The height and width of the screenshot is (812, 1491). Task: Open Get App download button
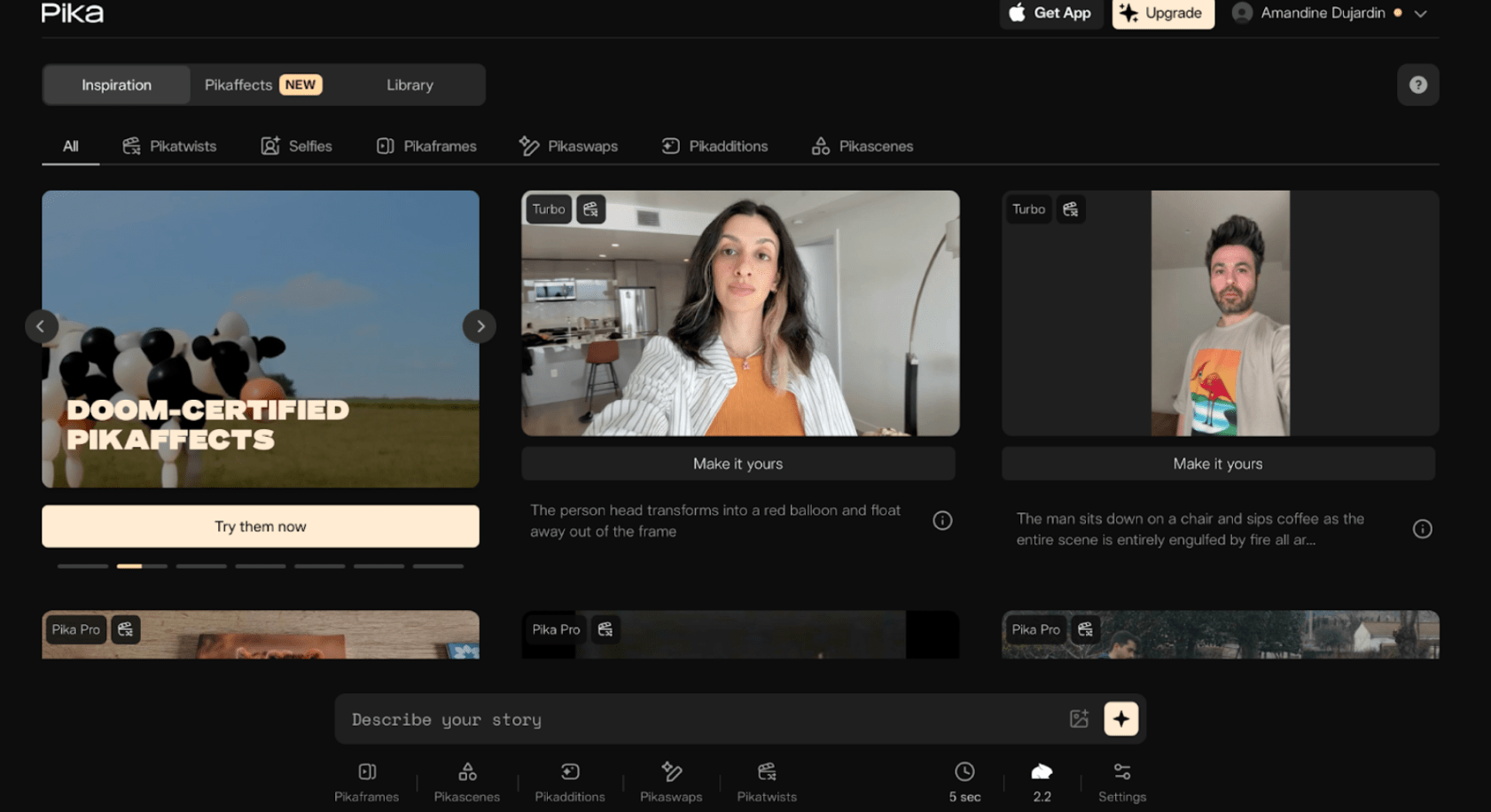click(x=1050, y=13)
